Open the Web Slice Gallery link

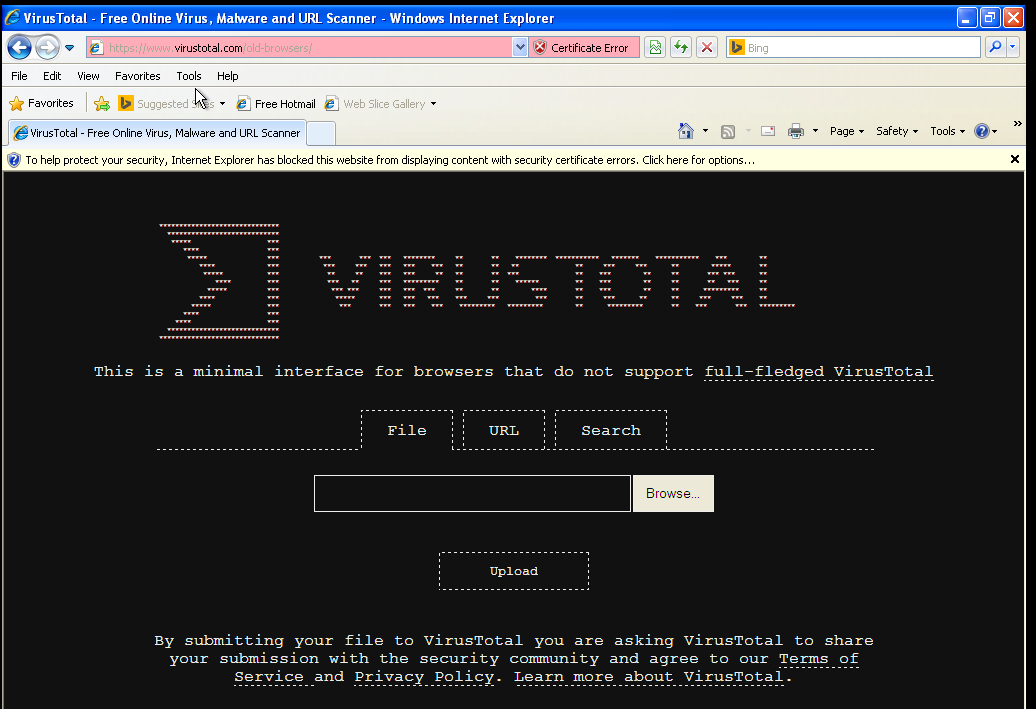click(x=375, y=104)
